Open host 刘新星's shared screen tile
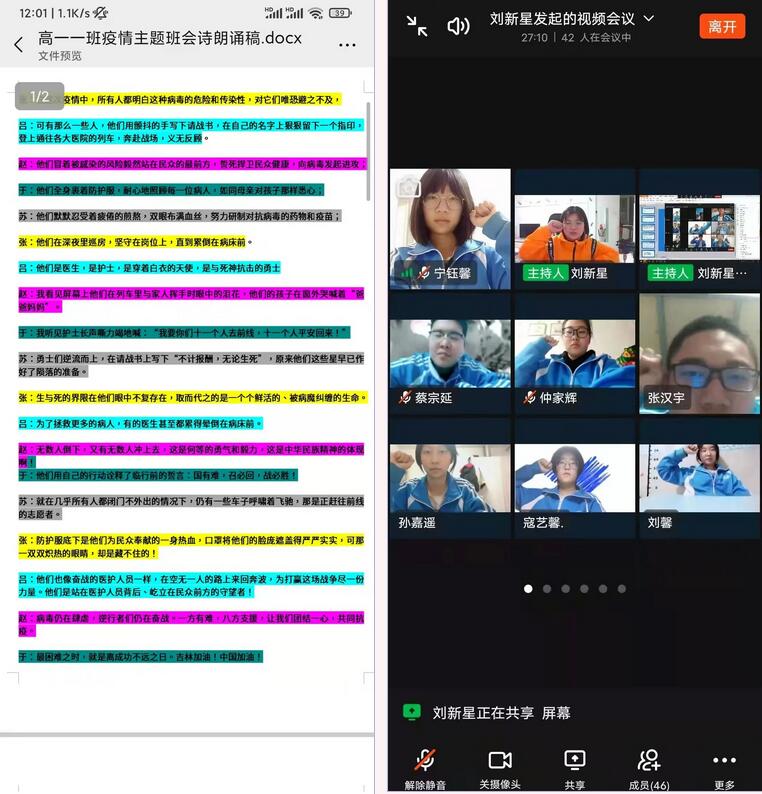The image size is (762, 794). pyautogui.click(x=699, y=226)
